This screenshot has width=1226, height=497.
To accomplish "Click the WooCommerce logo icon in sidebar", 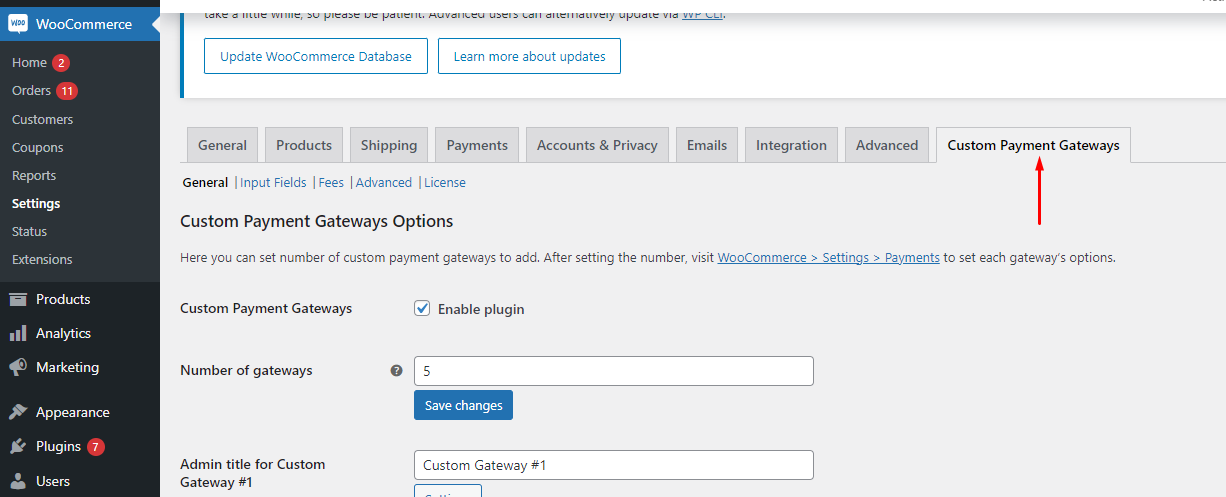I will [17, 24].
